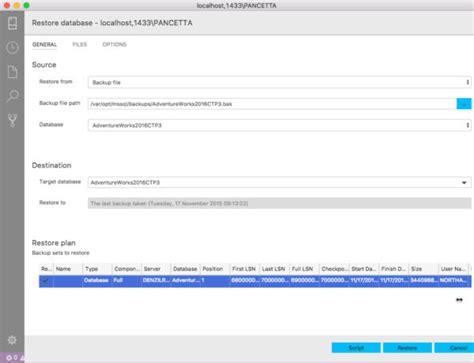Open the Search magnifier icon
Screen dimensions: 474x363
(12, 96)
